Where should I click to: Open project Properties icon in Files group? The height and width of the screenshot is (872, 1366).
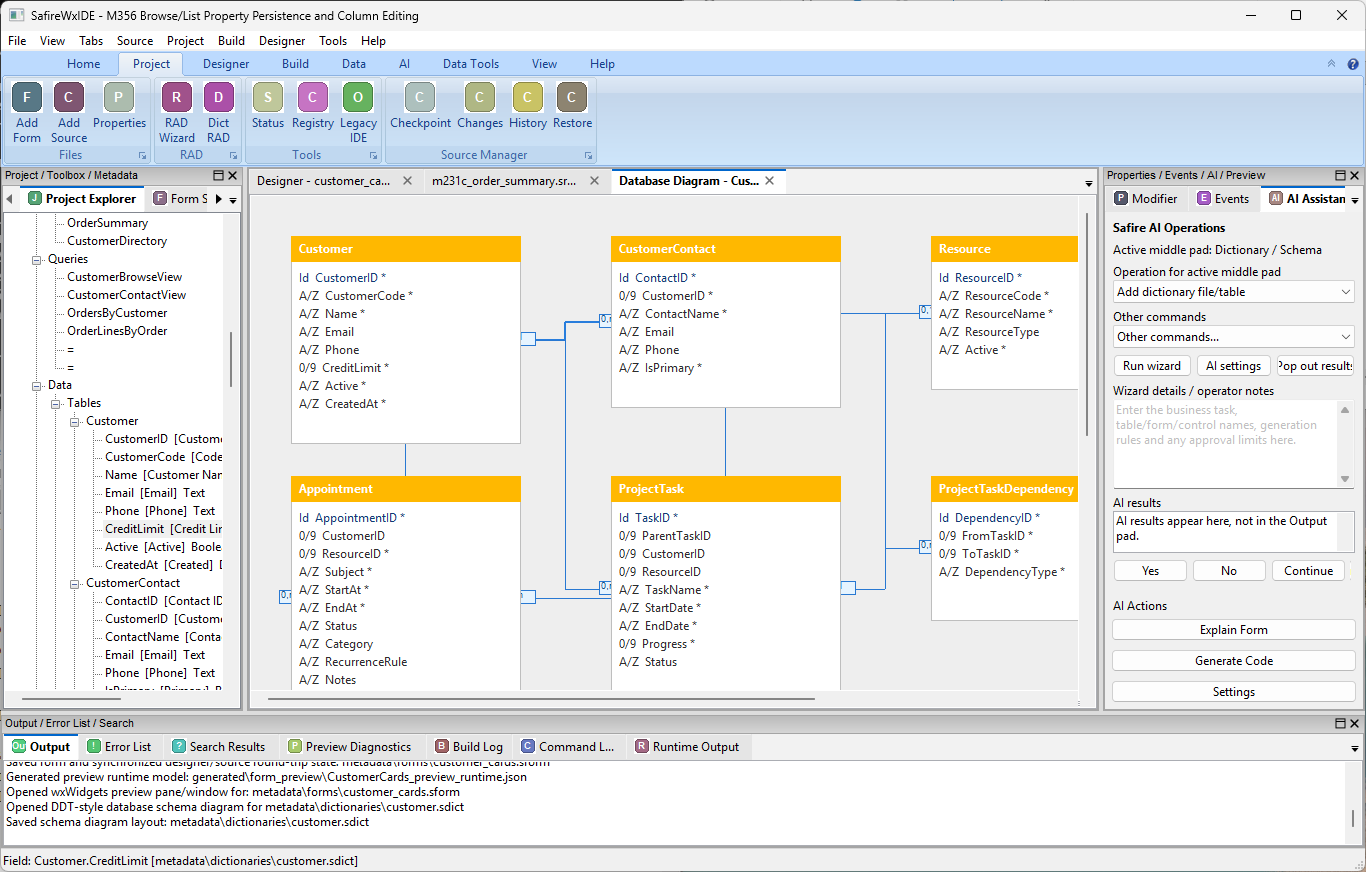119,98
